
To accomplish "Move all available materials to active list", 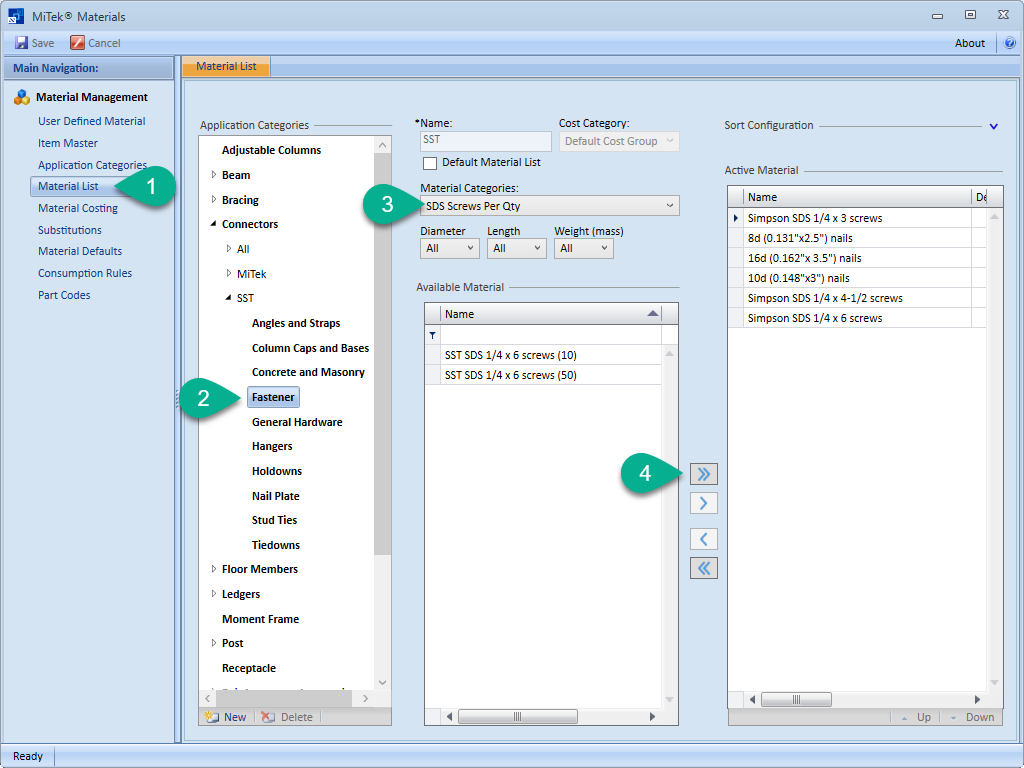I will (x=703, y=473).
